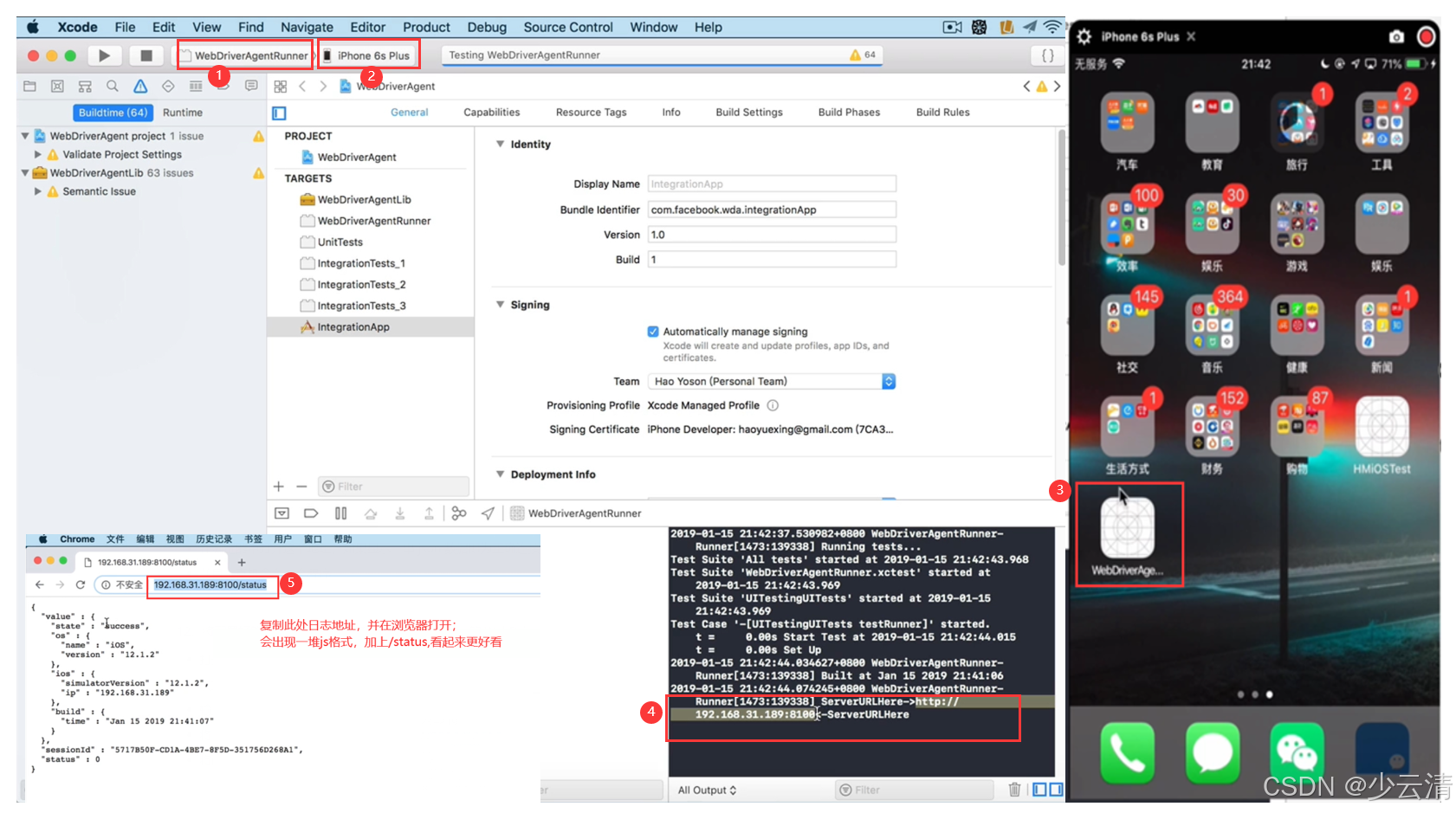Toggle breakpoints activation in debug bar
Screen dimensions: 1456x813
pyautogui.click(x=311, y=513)
